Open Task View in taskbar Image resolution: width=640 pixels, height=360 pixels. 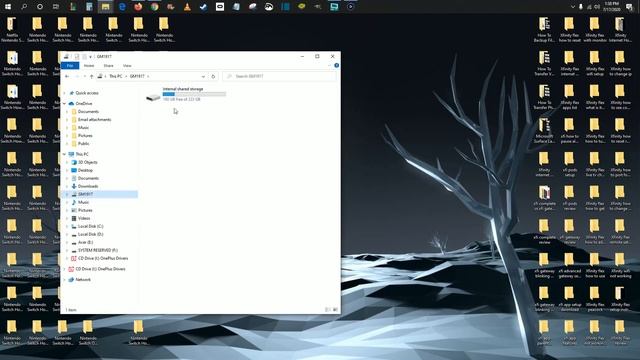(56, 7)
